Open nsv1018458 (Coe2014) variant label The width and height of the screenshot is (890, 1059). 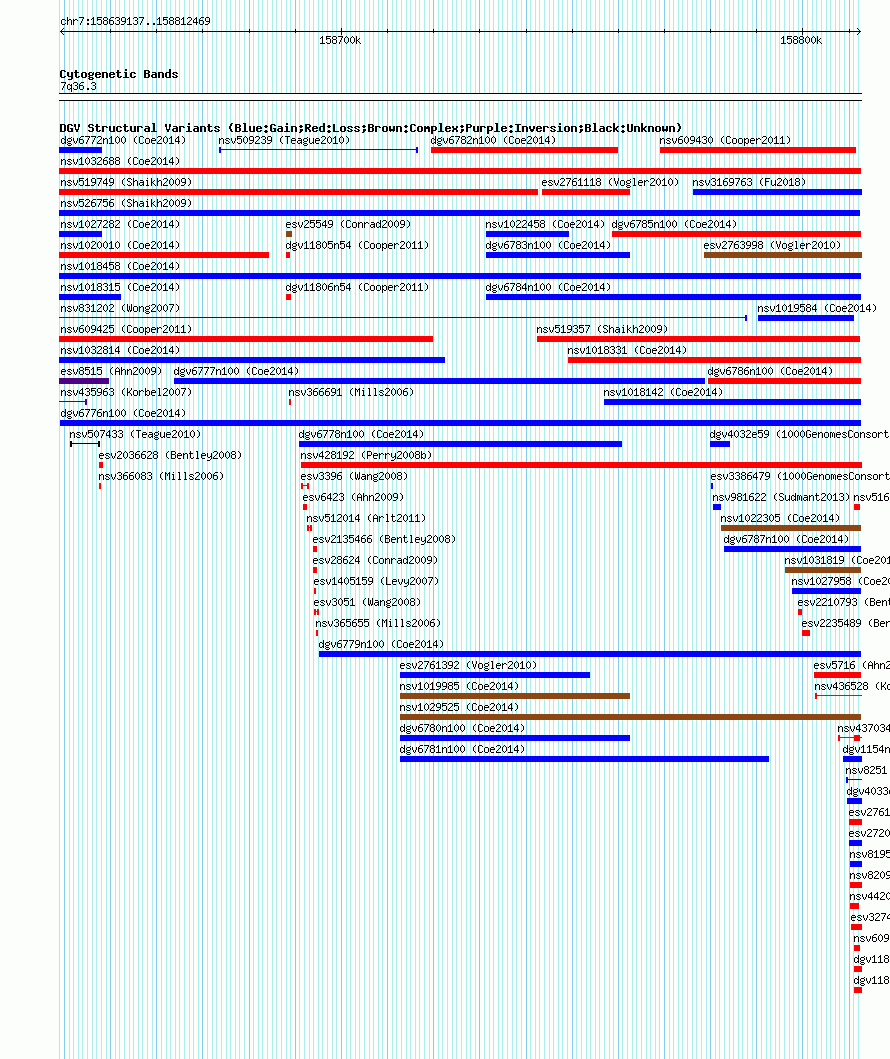coord(120,266)
